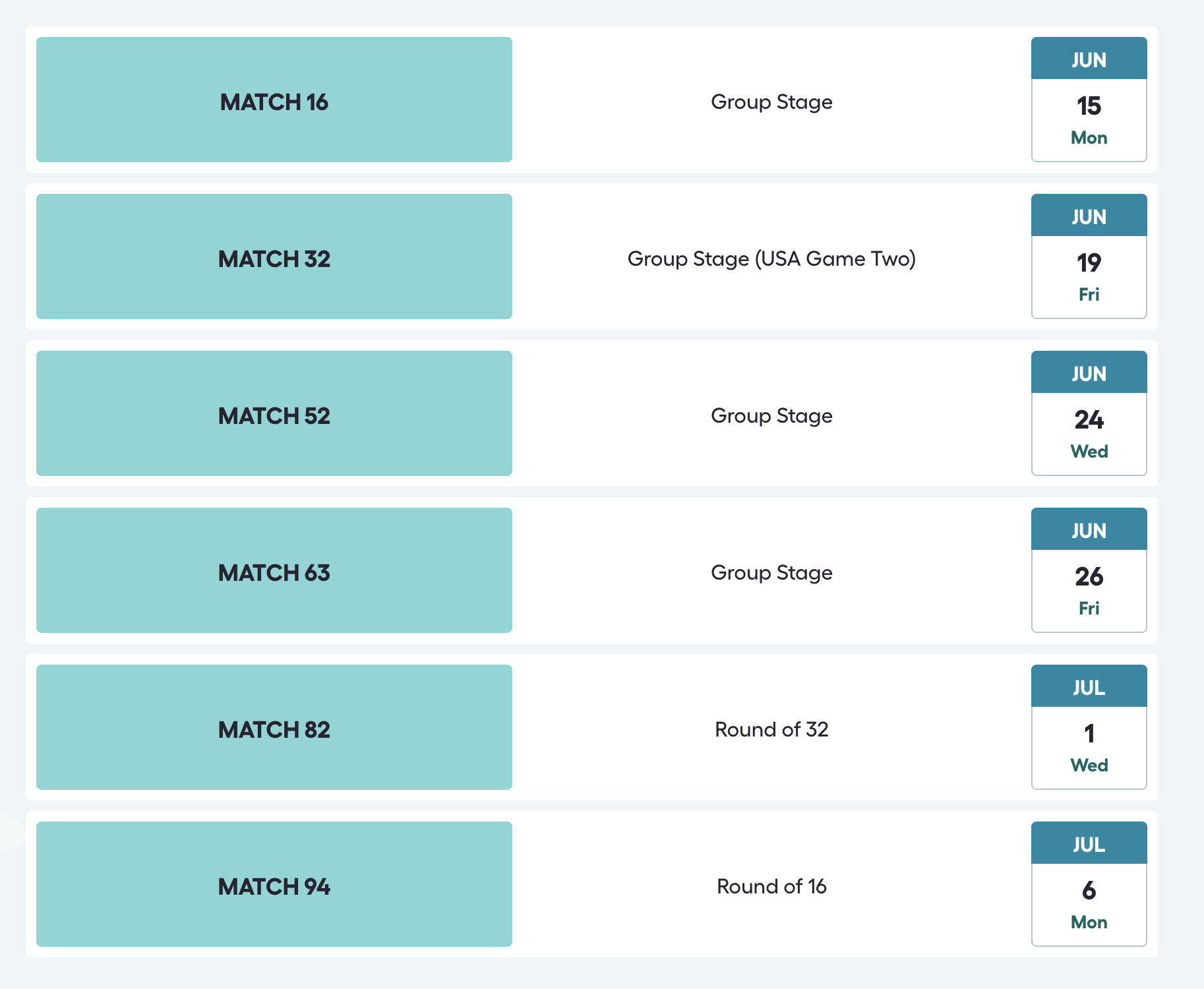Click the Round of 16 label

[x=771, y=887]
